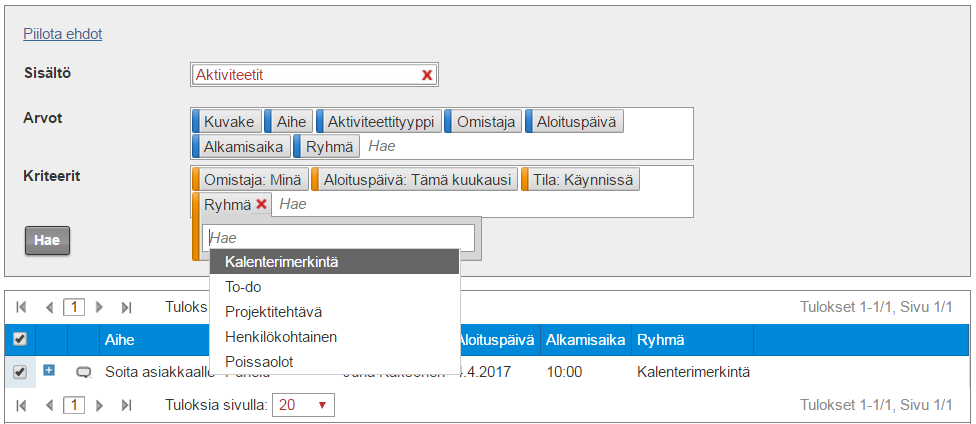Viewport: 976px width, 424px height.
Task: Toggle the select-all checkbox in table header
Action: (x=21, y=340)
